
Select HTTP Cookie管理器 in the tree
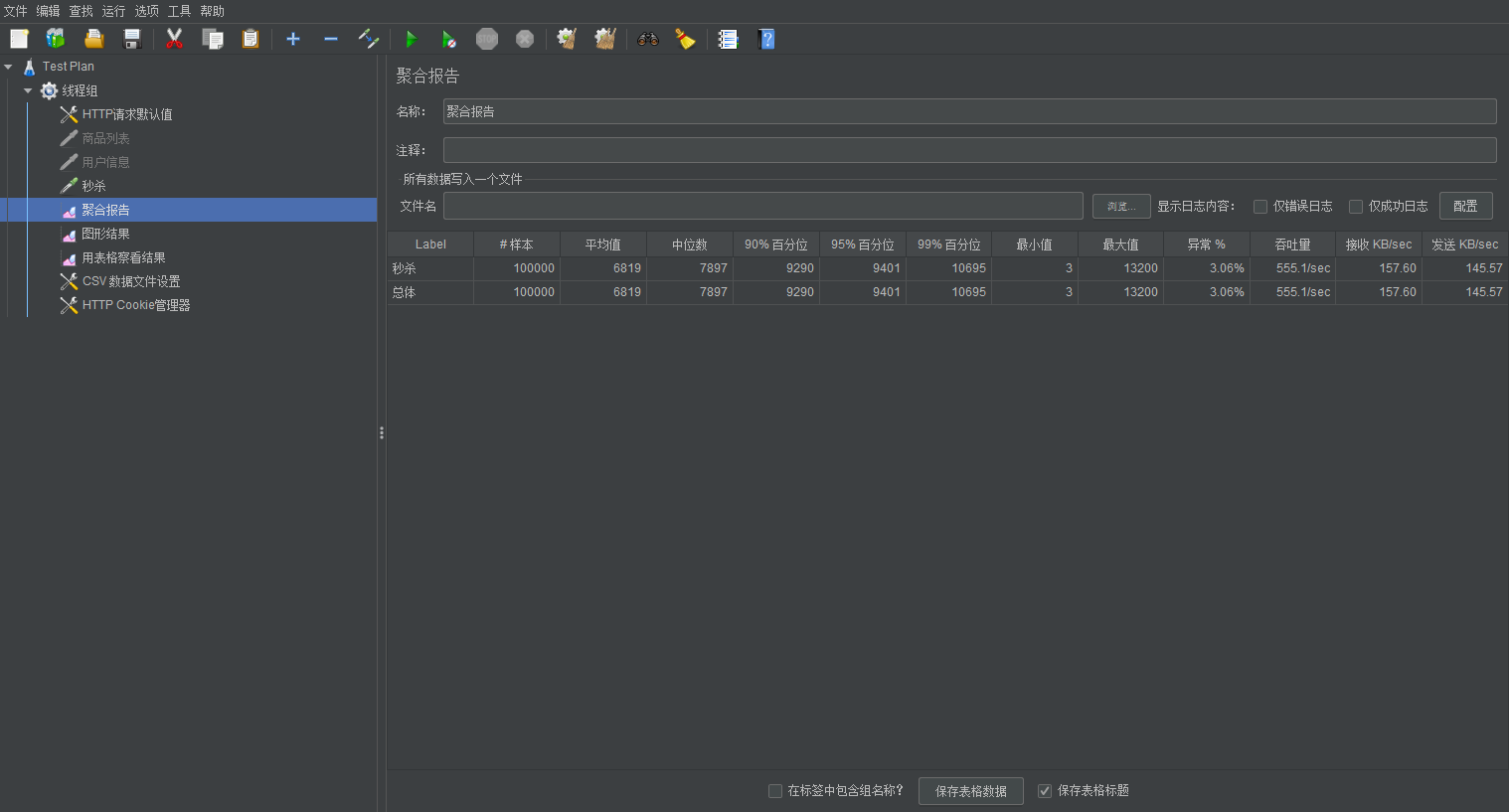(x=136, y=305)
